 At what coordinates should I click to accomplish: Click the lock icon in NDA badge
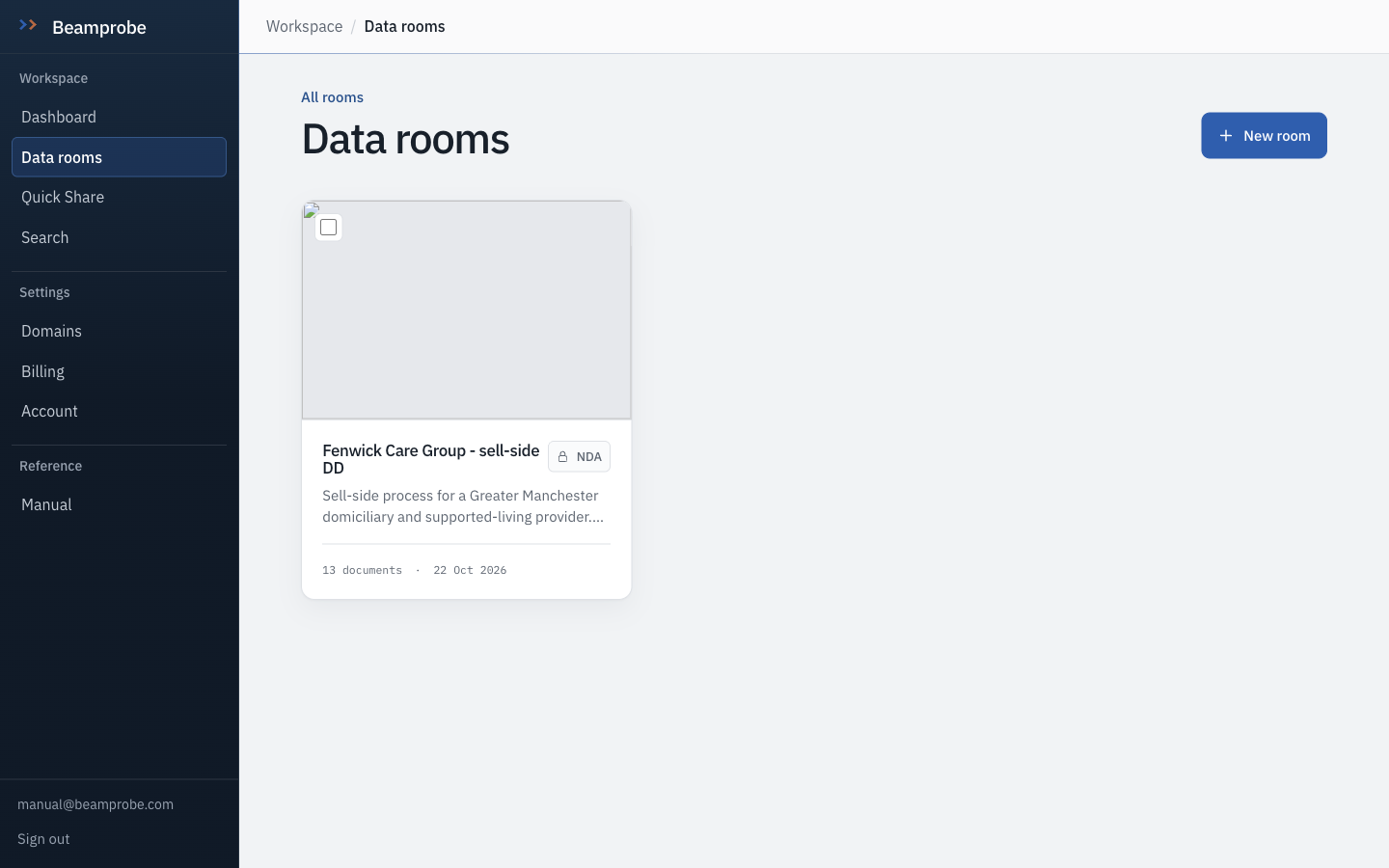[x=562, y=457]
